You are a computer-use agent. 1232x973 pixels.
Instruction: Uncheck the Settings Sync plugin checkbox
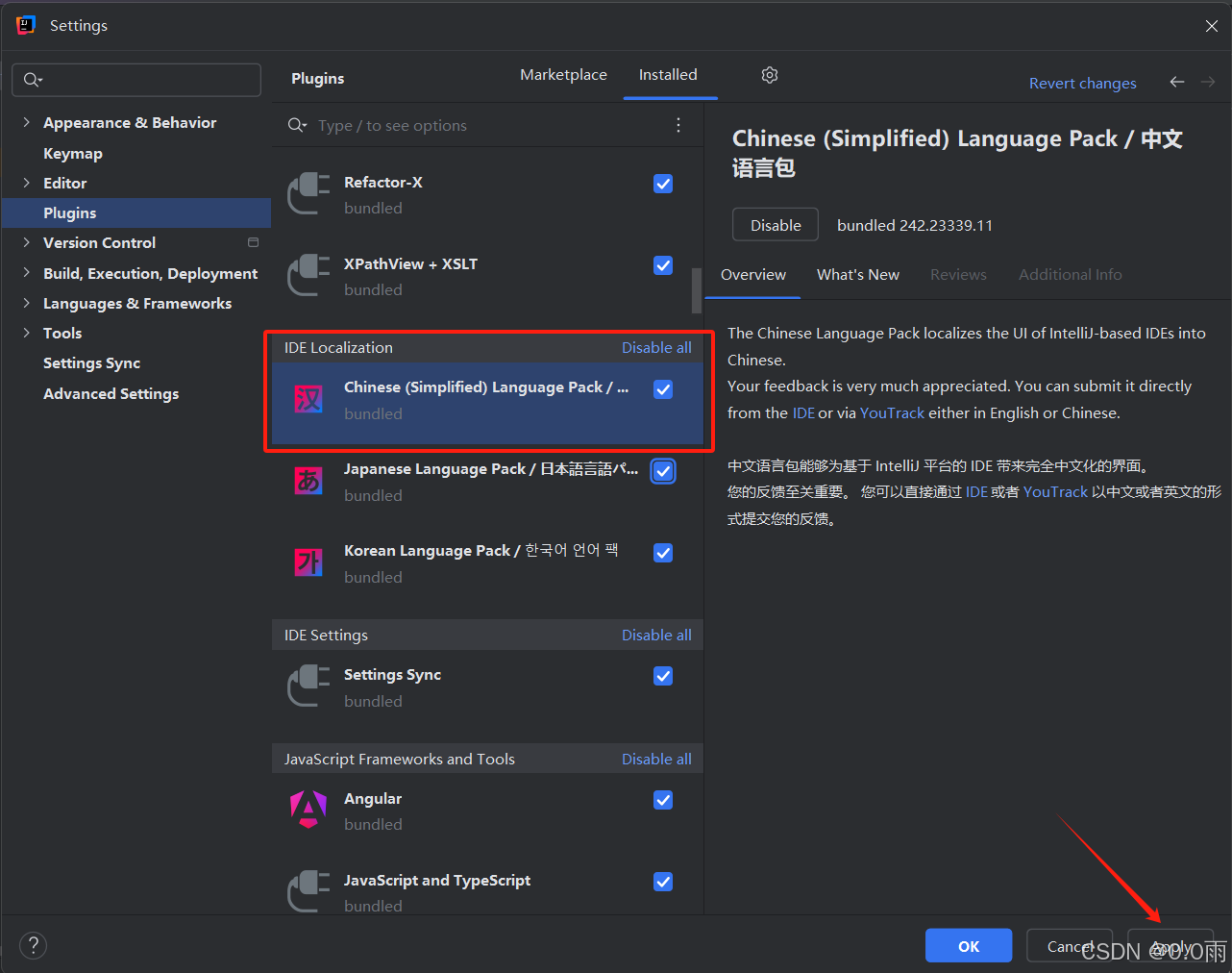tap(663, 676)
